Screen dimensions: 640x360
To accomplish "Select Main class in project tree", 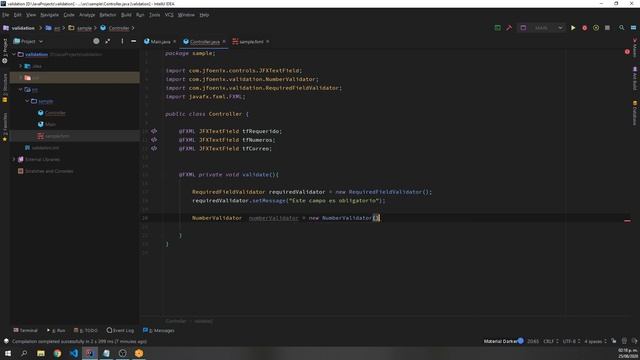I will coord(51,124).
